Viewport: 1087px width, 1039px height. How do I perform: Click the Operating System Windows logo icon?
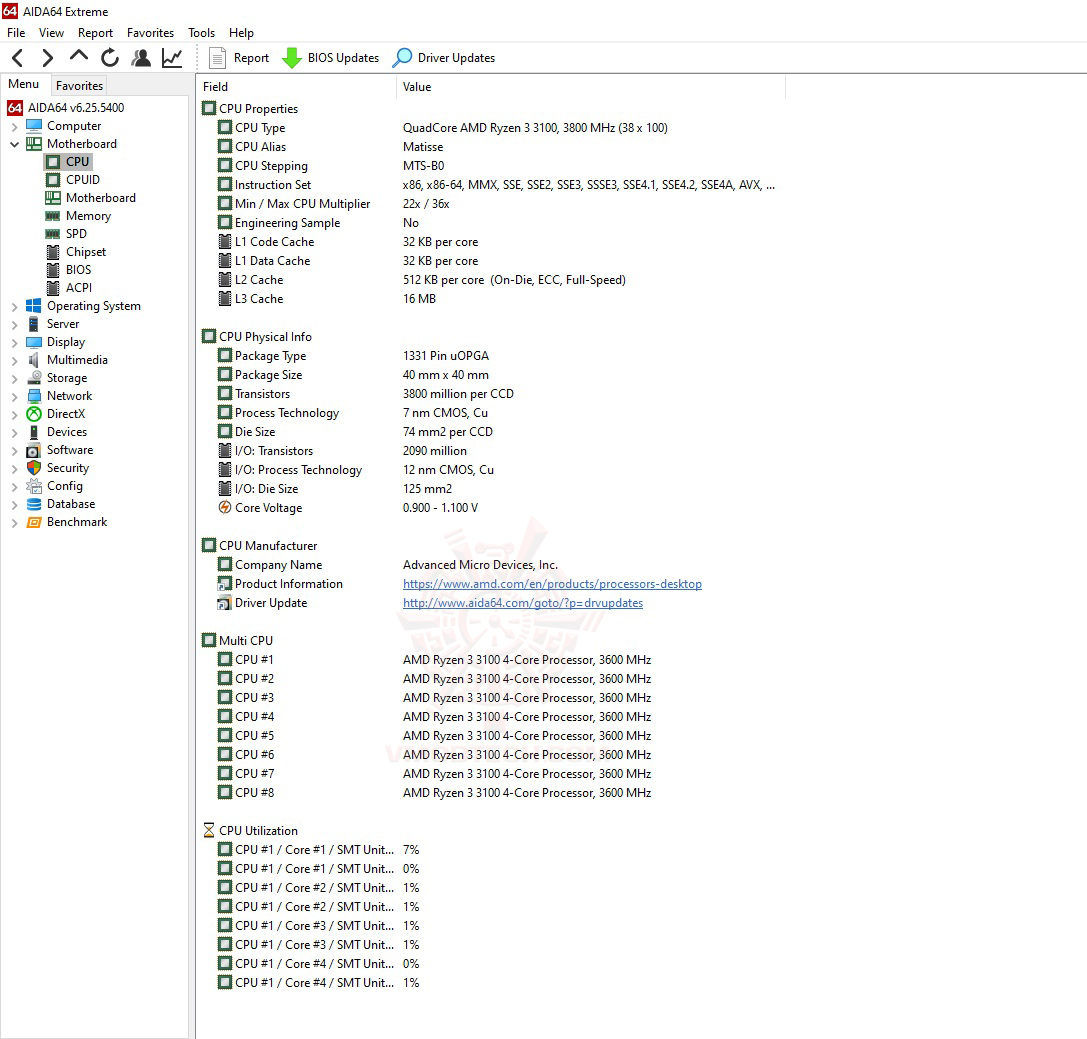tap(34, 306)
